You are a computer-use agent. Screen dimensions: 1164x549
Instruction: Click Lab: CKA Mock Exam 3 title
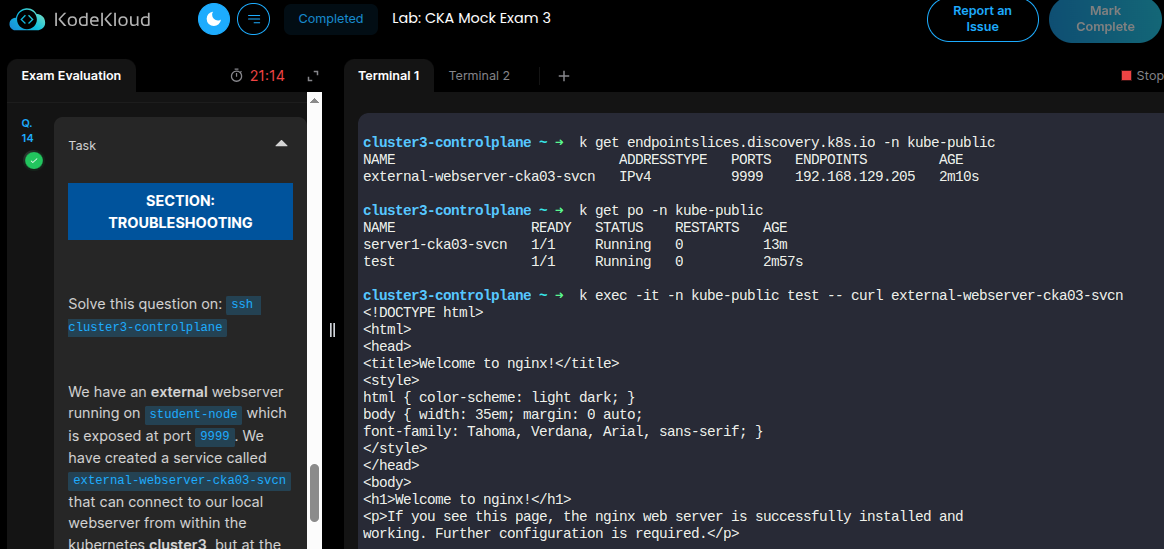coord(471,19)
